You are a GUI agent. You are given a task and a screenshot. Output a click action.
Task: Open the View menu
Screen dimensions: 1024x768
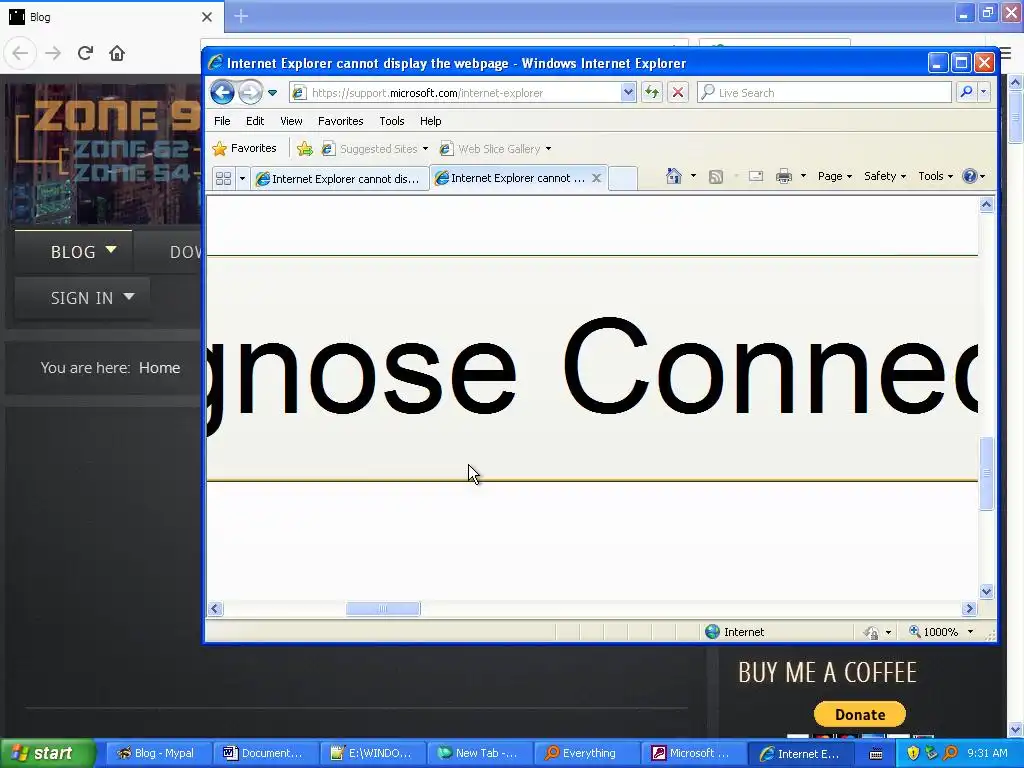(291, 121)
